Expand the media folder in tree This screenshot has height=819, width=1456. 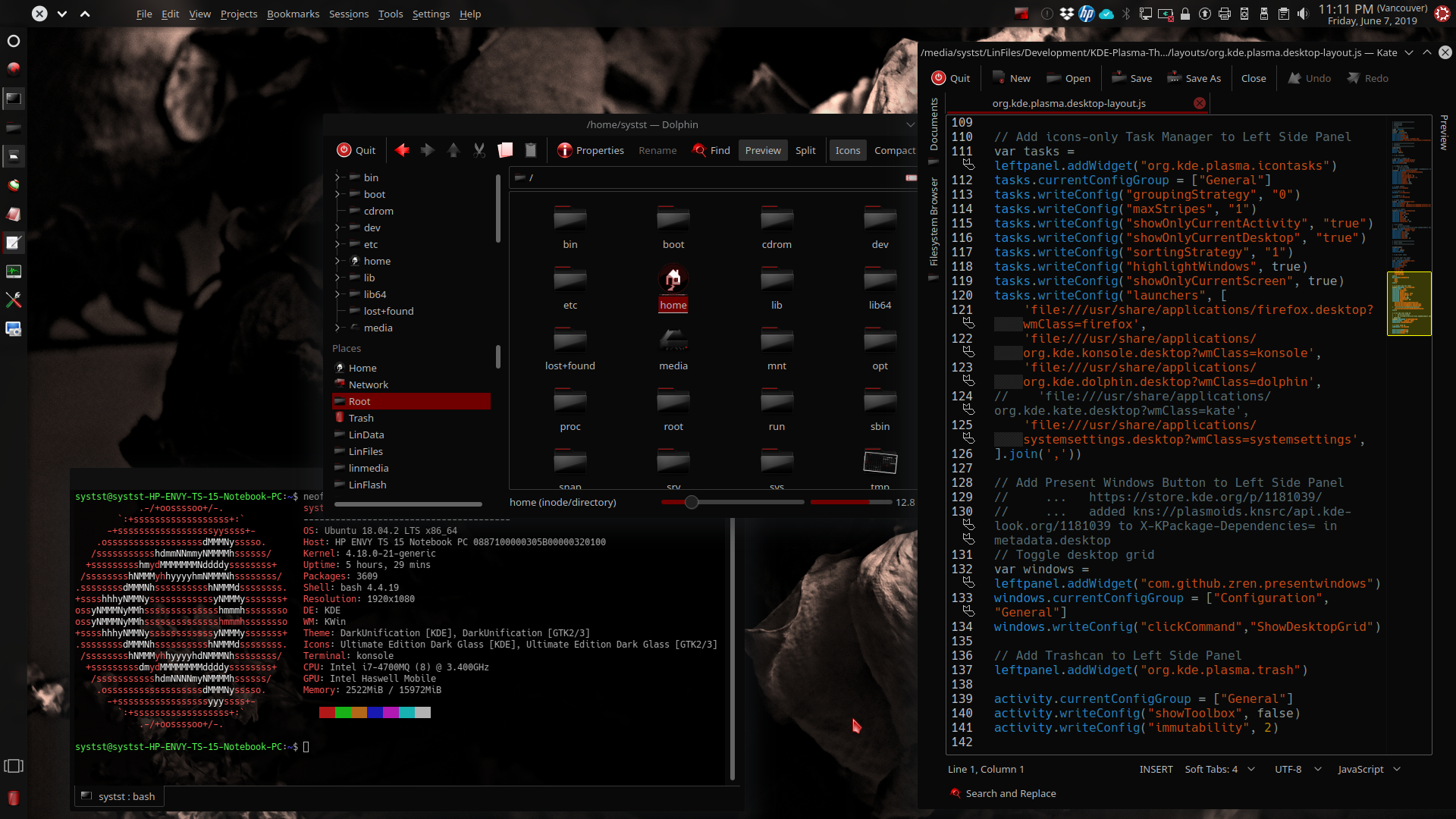337,328
